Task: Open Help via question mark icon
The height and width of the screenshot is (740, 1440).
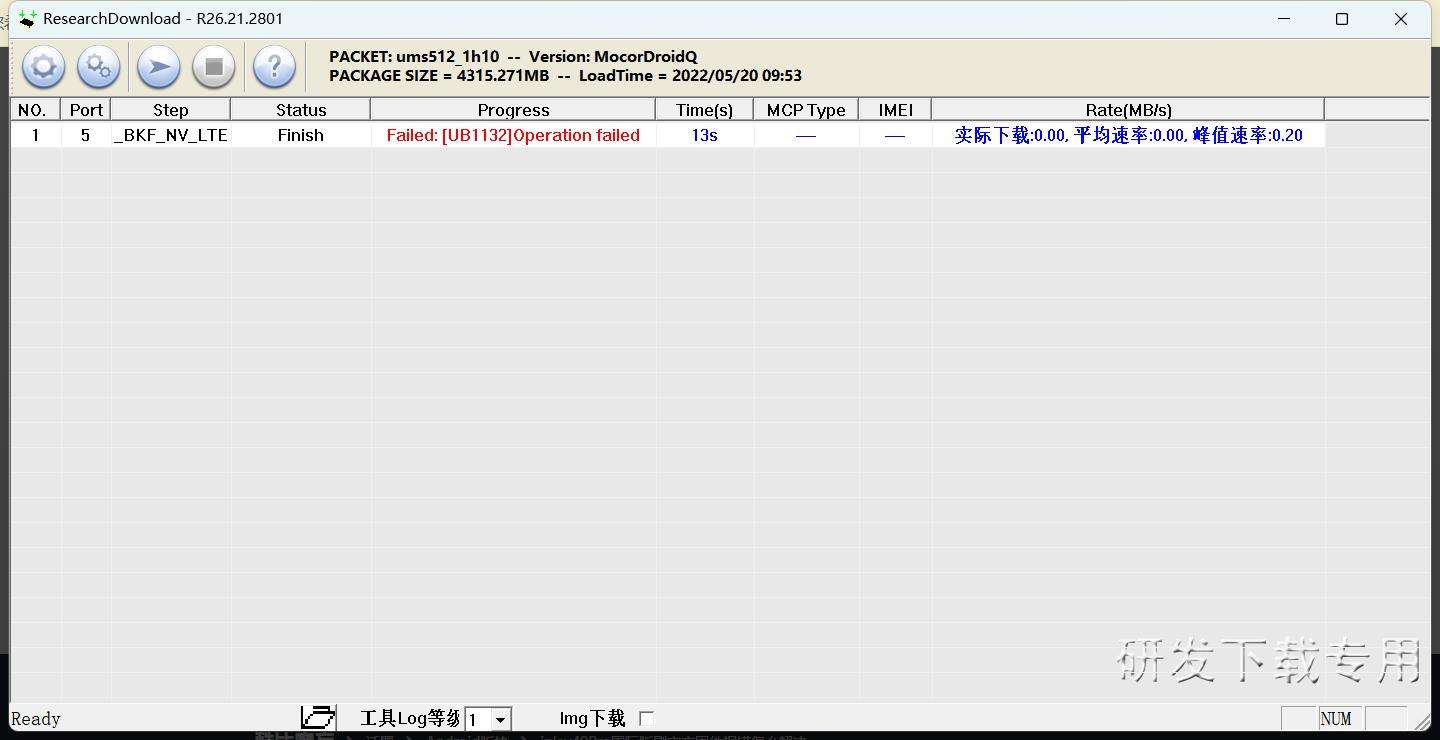Action: click(x=274, y=67)
